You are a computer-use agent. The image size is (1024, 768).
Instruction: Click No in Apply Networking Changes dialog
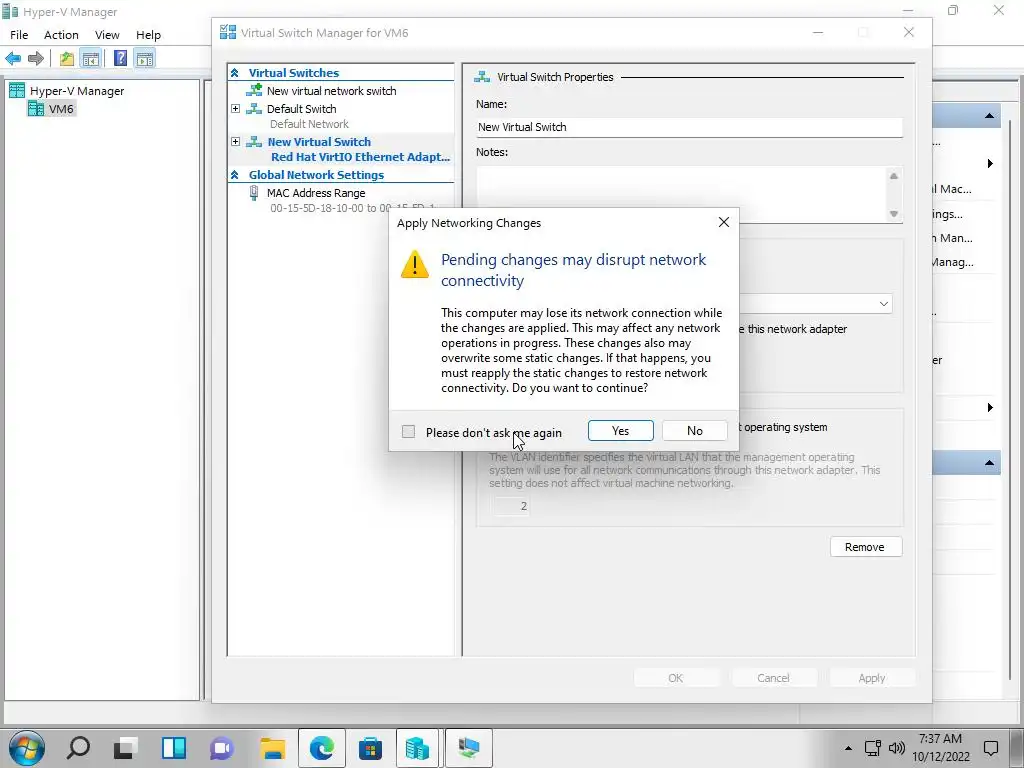pyautogui.click(x=694, y=431)
